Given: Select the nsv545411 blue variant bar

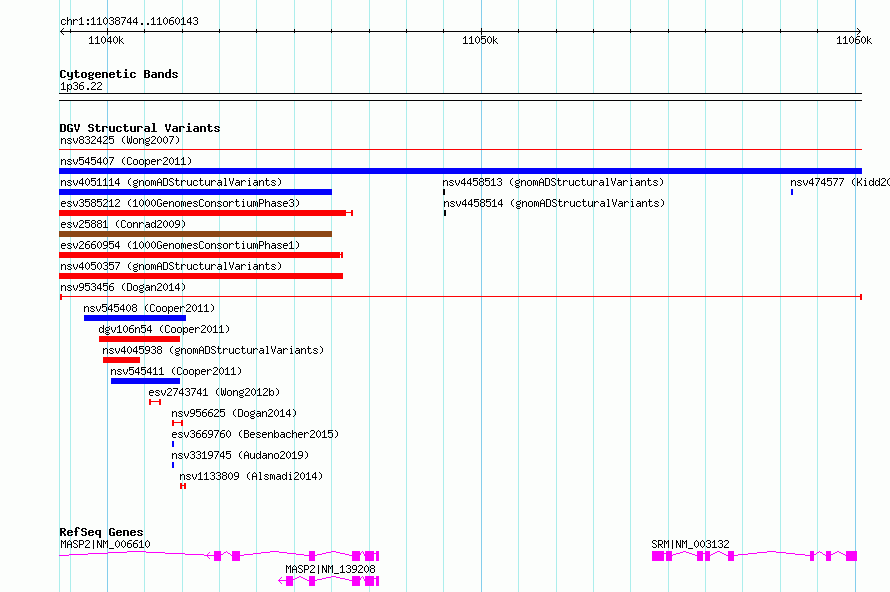Looking at the screenshot, I should (145, 381).
